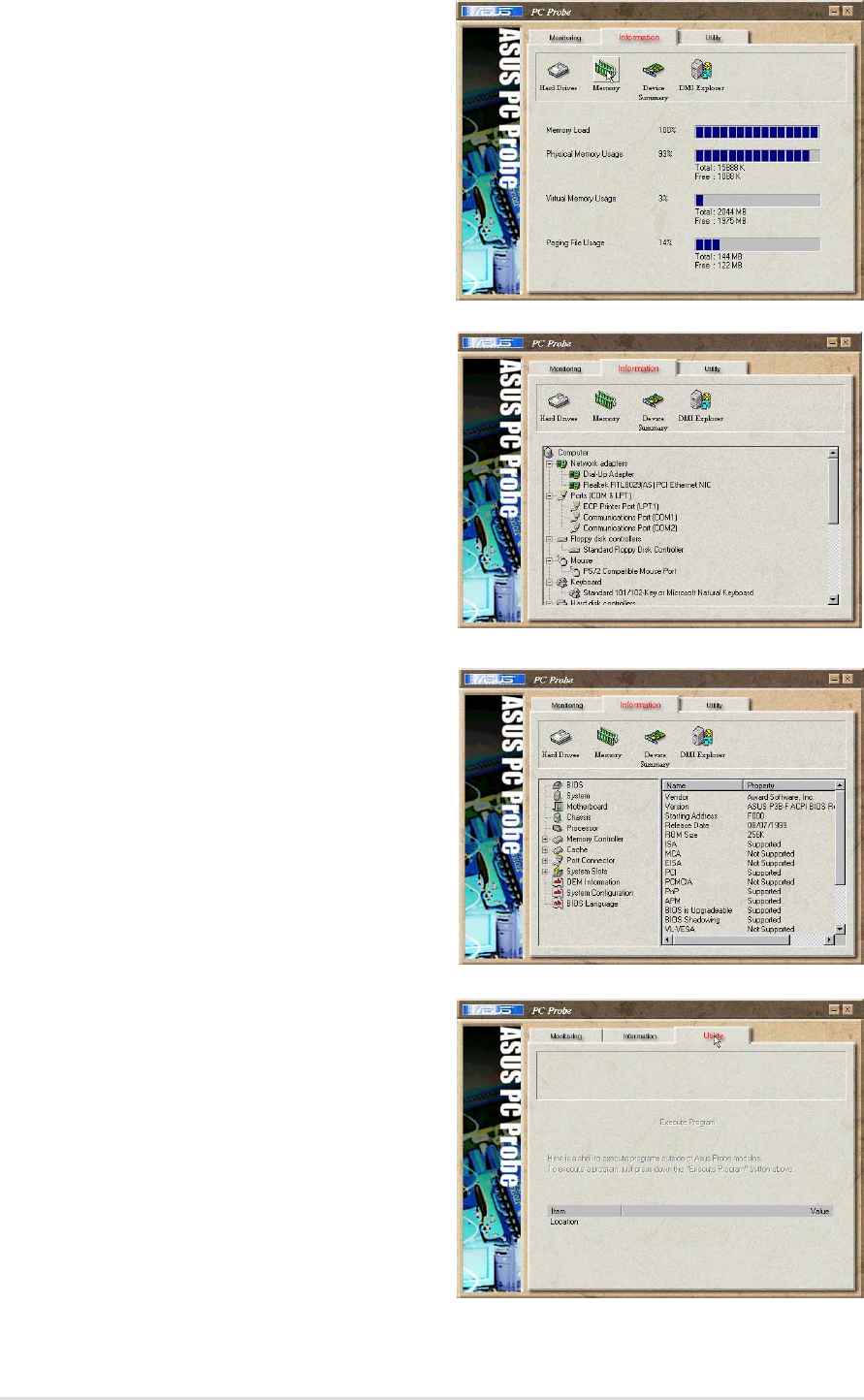Select Communications Port (COM2)

pyautogui.click(x=624, y=528)
